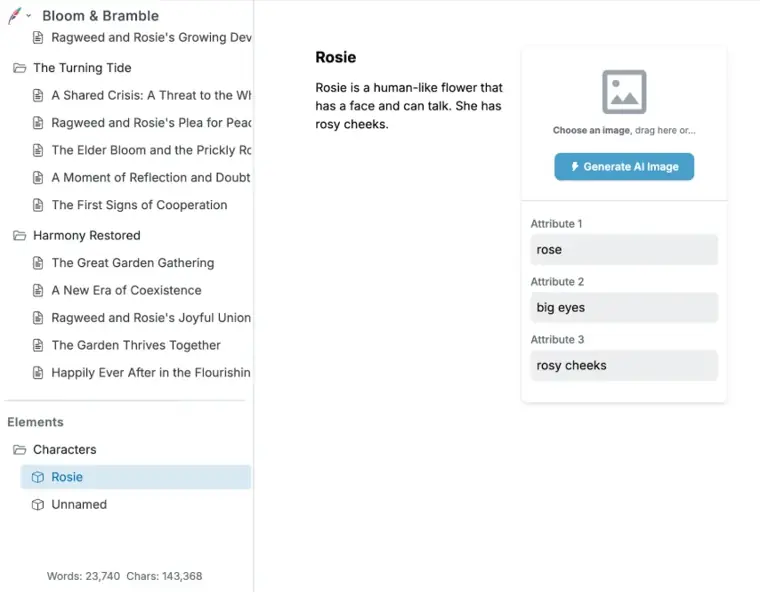
Task: Open A Moment of Reflection and Doubt
Action: 151,177
